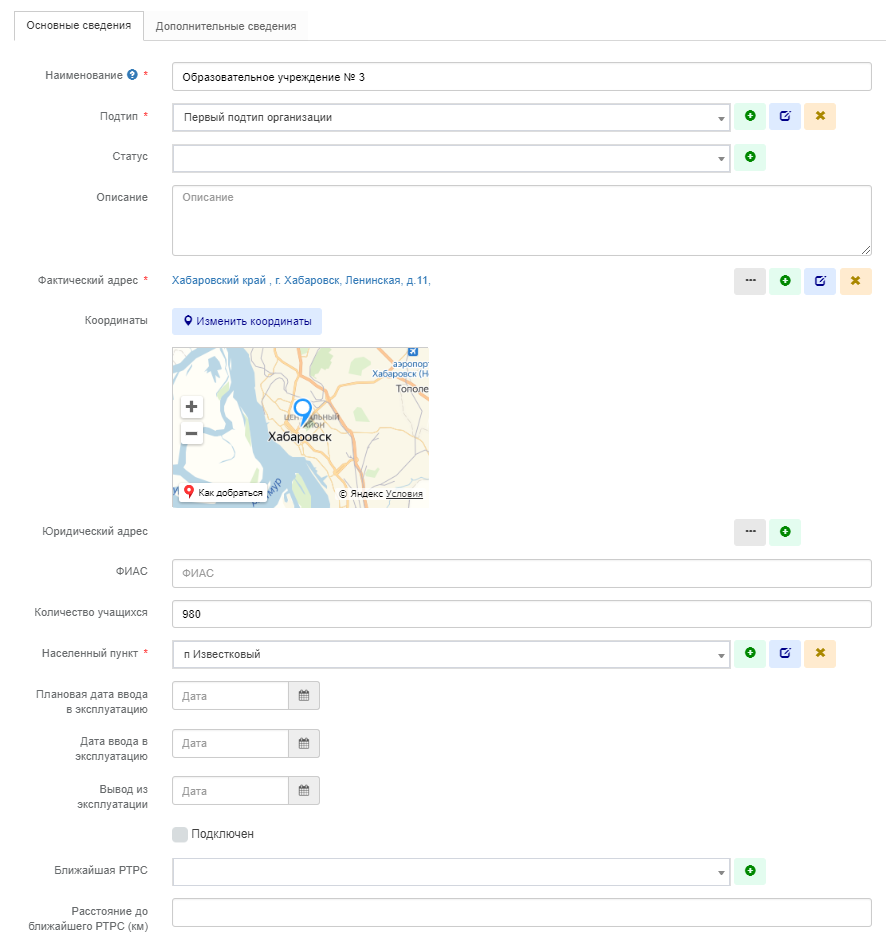Viewport: 888px width, 941px height.
Task: Add a new subtype with green plus
Action: click(750, 117)
